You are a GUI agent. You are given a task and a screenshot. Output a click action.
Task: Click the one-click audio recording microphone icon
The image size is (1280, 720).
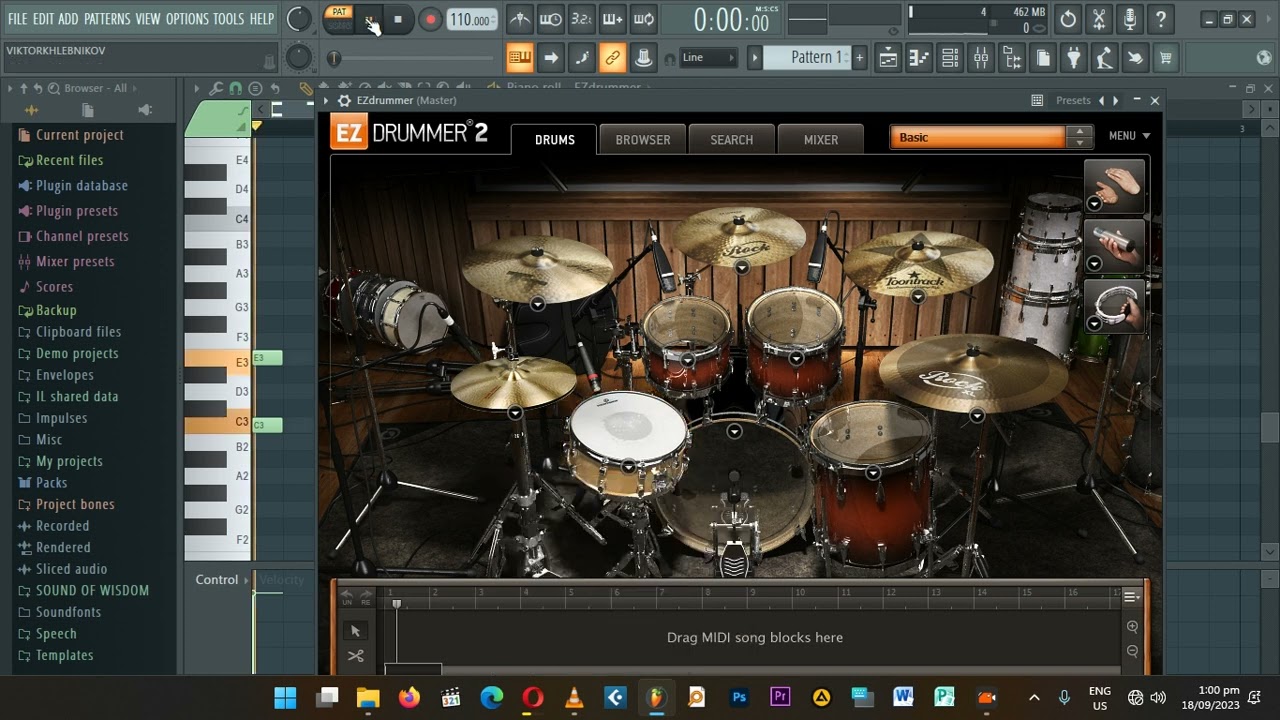coord(1129,19)
